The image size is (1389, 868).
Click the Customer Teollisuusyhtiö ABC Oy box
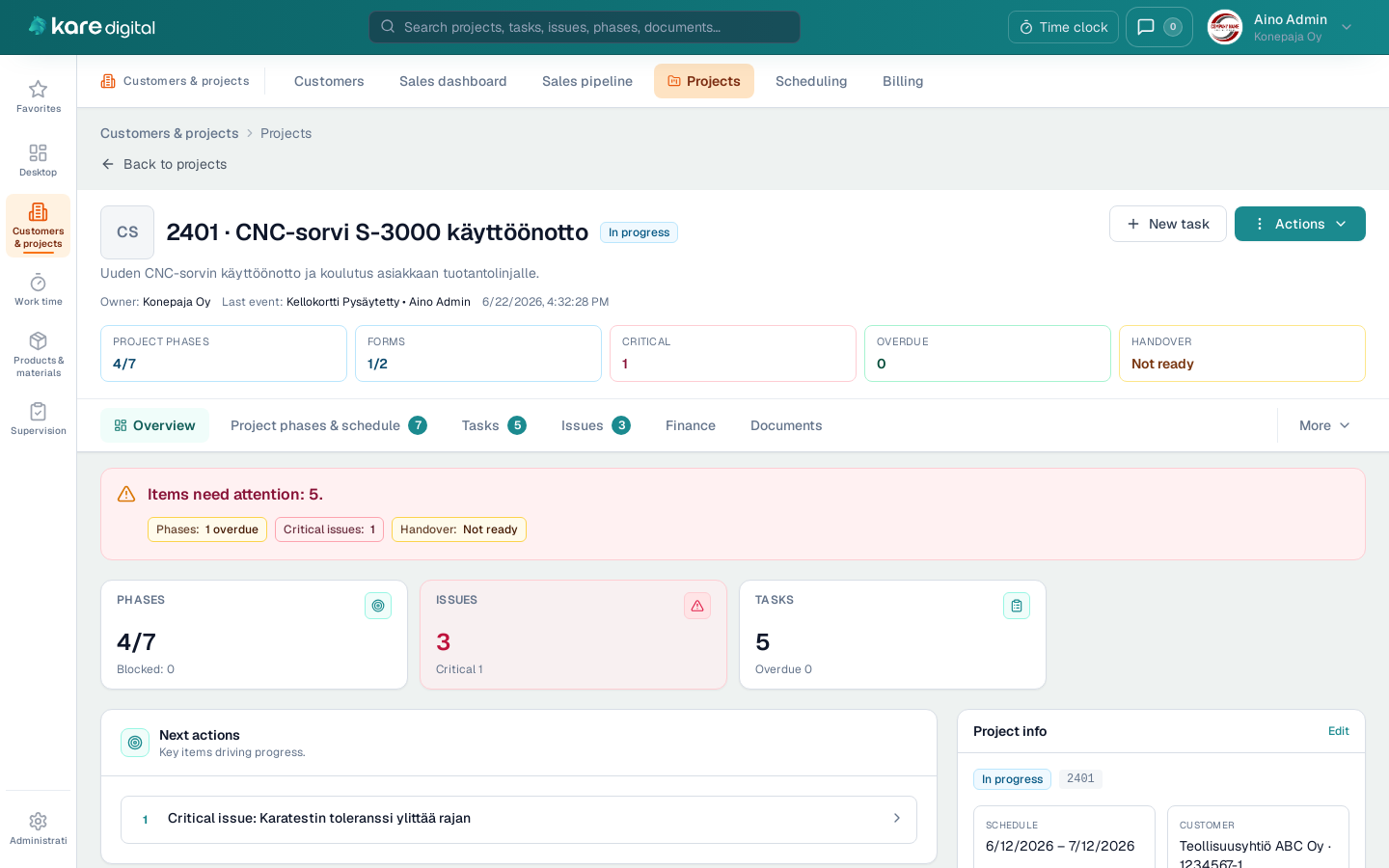click(1258, 836)
